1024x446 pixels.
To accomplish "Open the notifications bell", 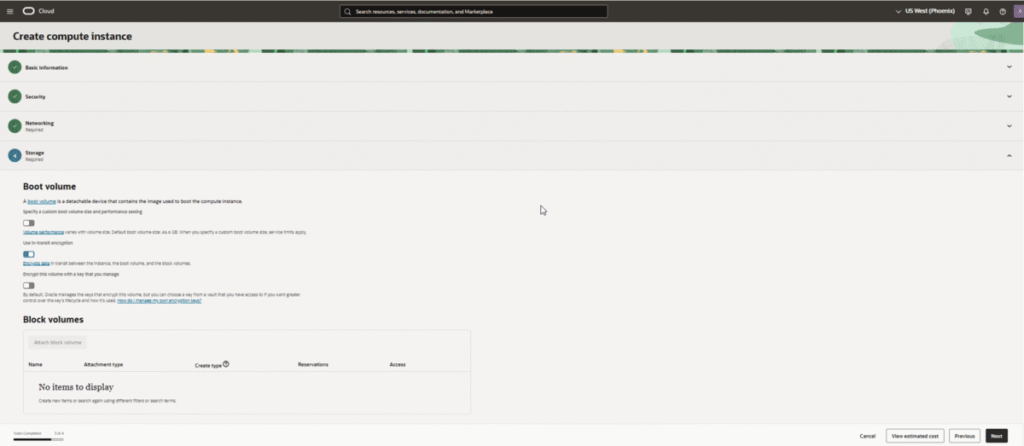I will [x=985, y=12].
